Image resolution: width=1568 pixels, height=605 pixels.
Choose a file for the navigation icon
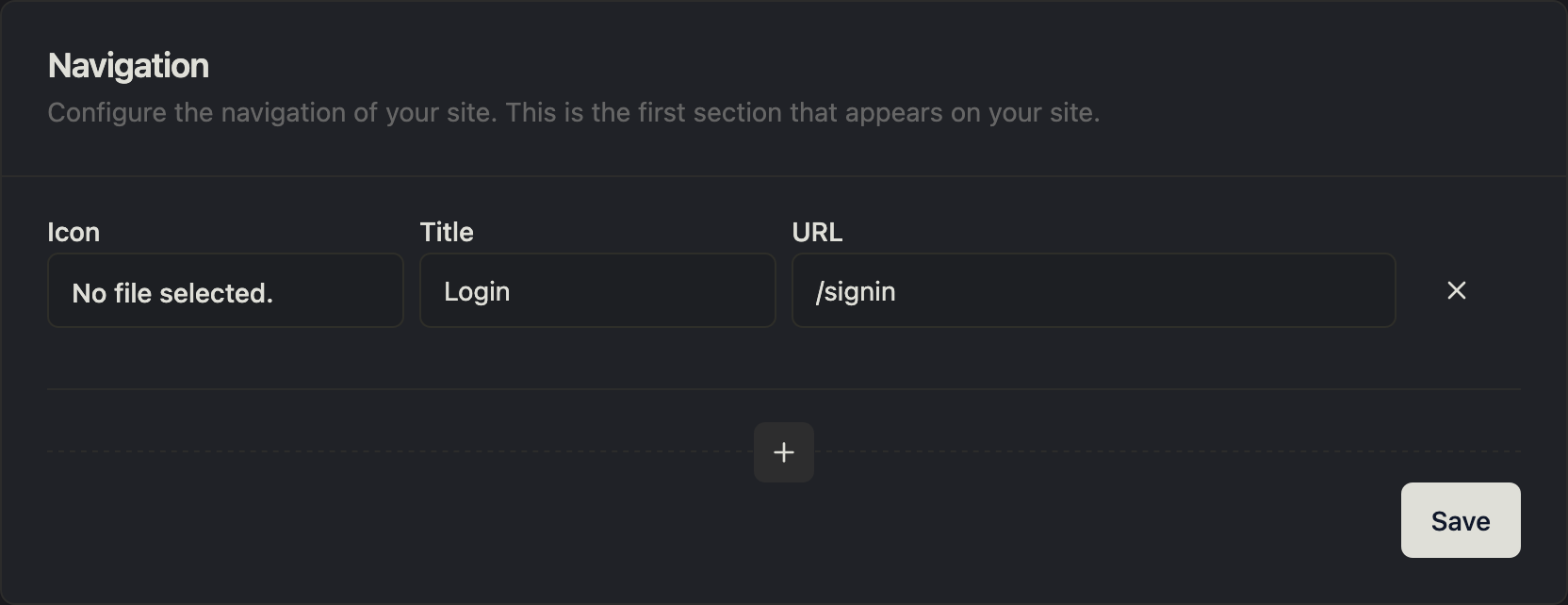pos(225,290)
